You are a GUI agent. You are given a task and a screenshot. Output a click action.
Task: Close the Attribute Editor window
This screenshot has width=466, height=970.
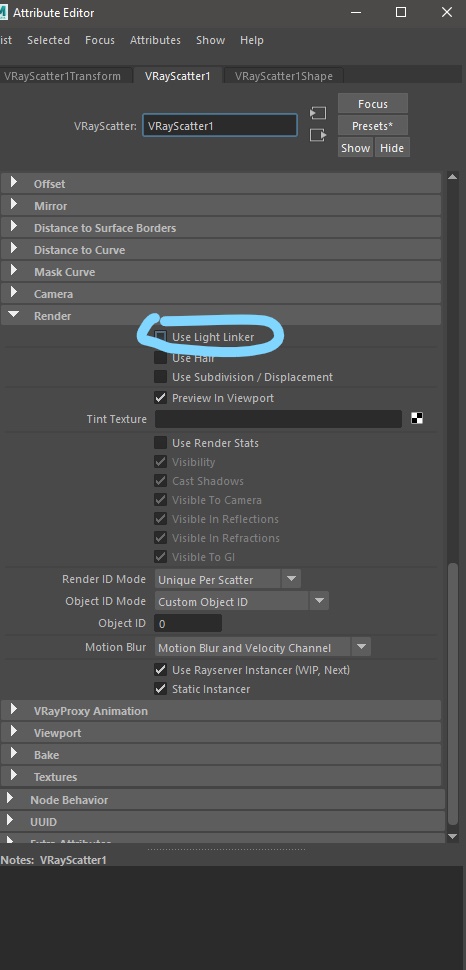(x=447, y=12)
